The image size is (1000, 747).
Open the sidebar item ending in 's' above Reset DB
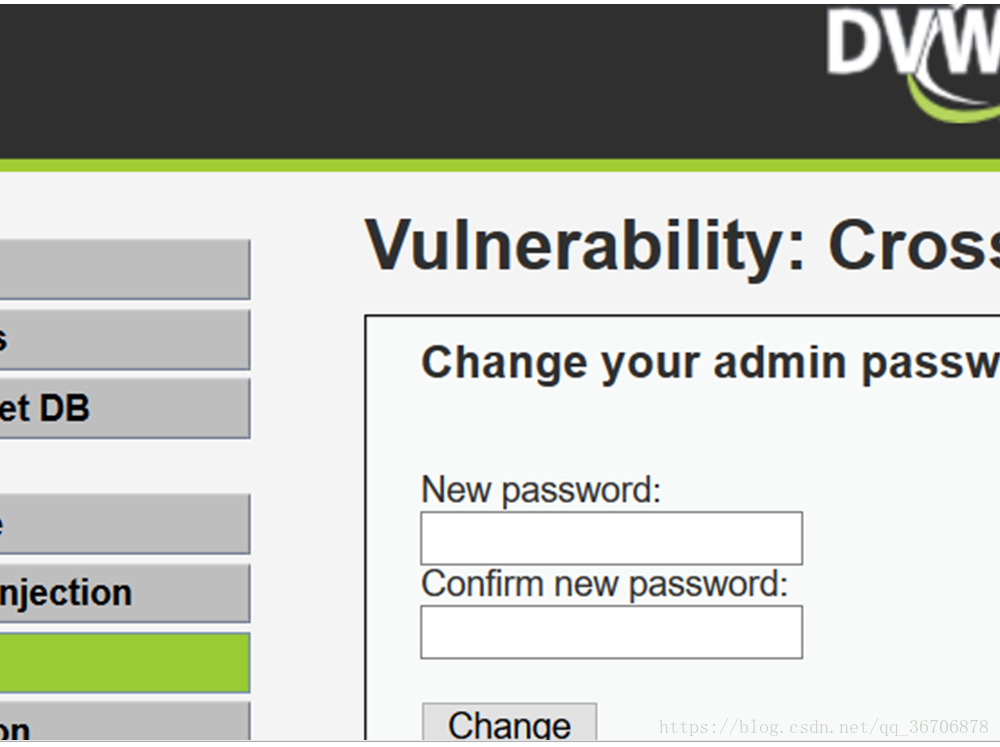[x=124, y=340]
